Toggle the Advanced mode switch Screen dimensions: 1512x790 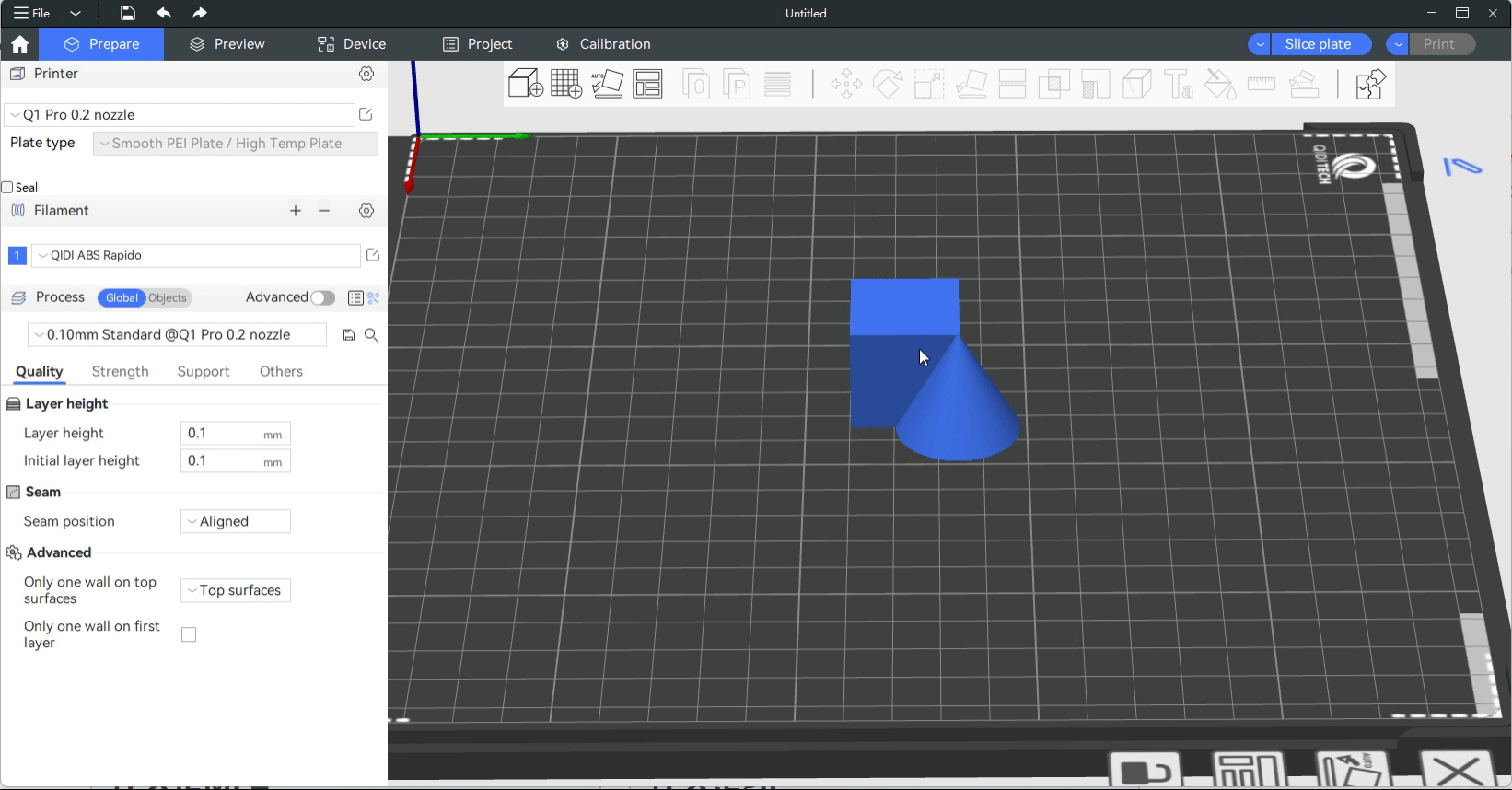click(322, 297)
